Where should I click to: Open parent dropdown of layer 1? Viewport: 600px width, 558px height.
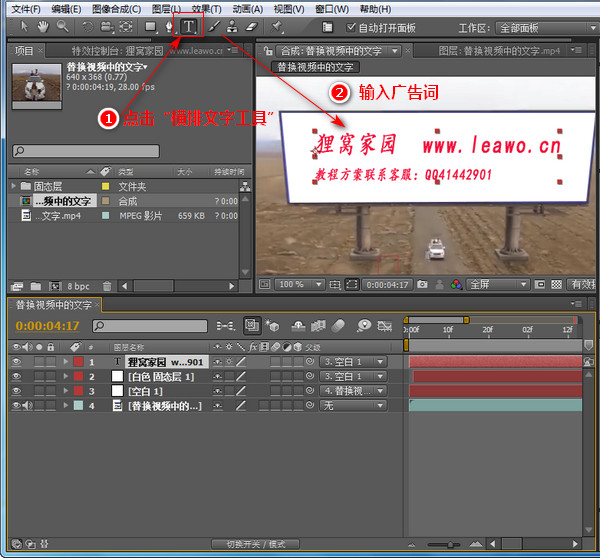pyautogui.click(x=353, y=362)
